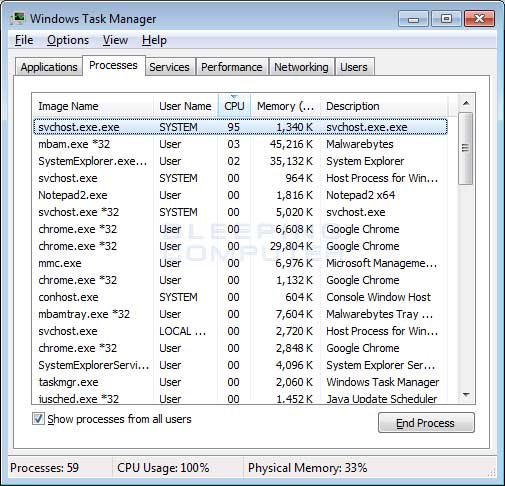This screenshot has height=486, width=505.
Task: Sort by Memory column header
Action: 286,106
